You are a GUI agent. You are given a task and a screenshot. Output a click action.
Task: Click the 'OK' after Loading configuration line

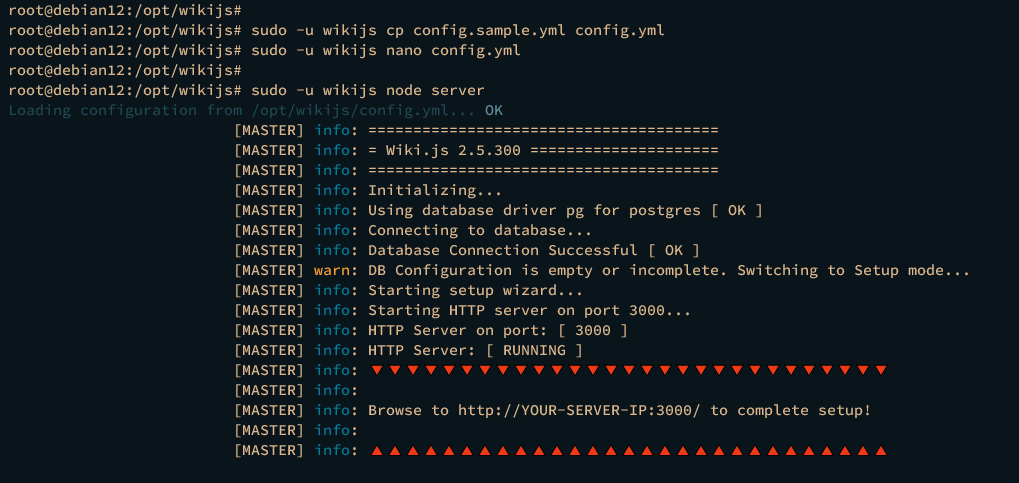click(x=494, y=111)
